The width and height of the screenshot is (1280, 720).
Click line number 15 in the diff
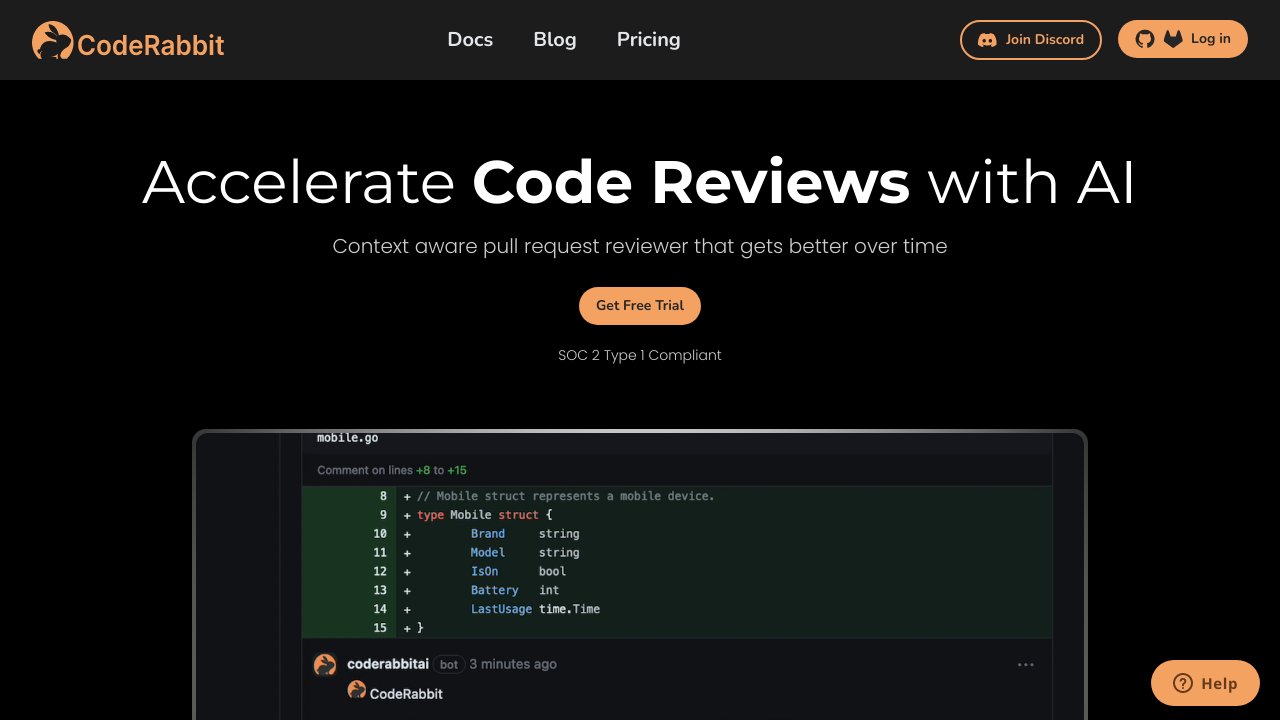coord(380,628)
